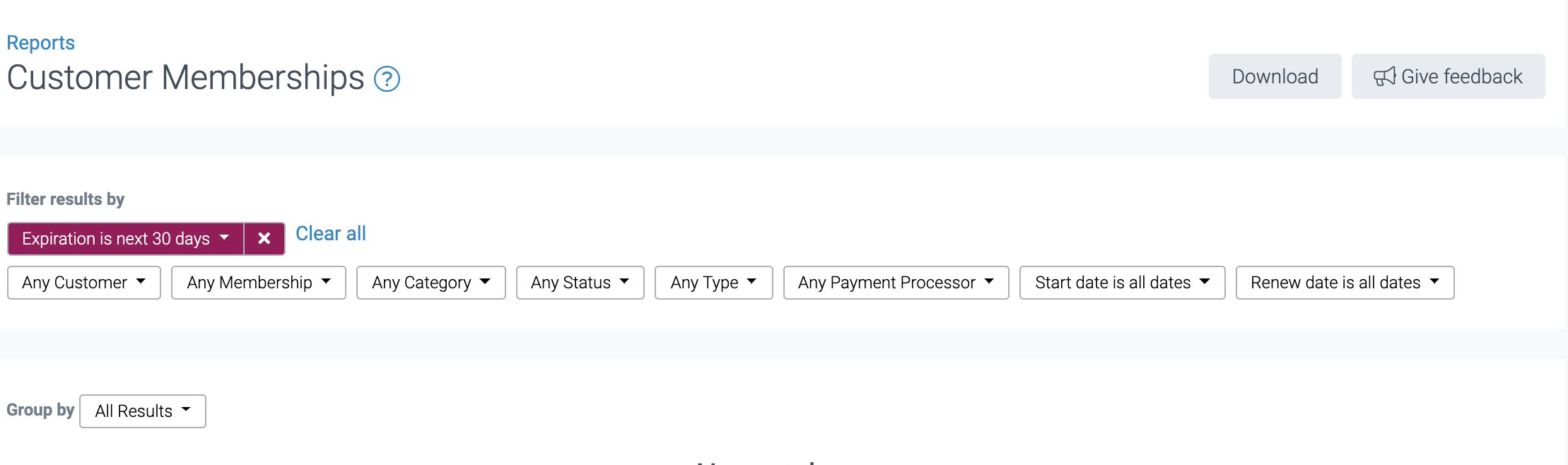
Task: Open the Any Status dropdown
Action: [x=580, y=283]
